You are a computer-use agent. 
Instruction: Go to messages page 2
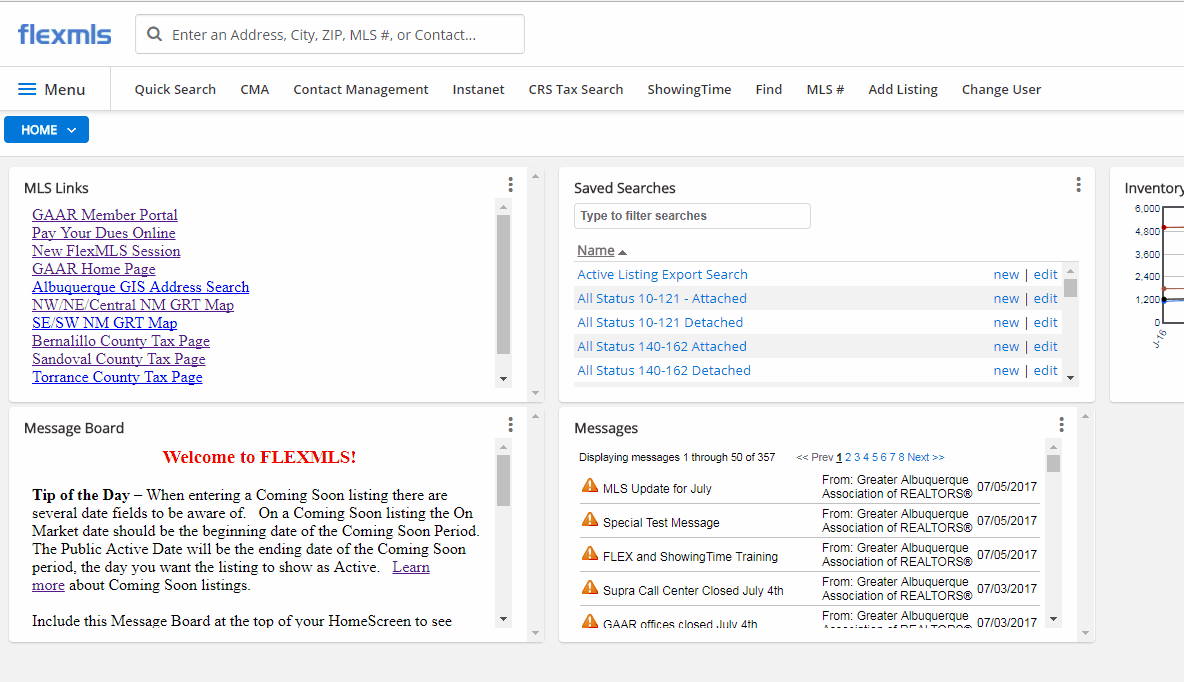848,458
